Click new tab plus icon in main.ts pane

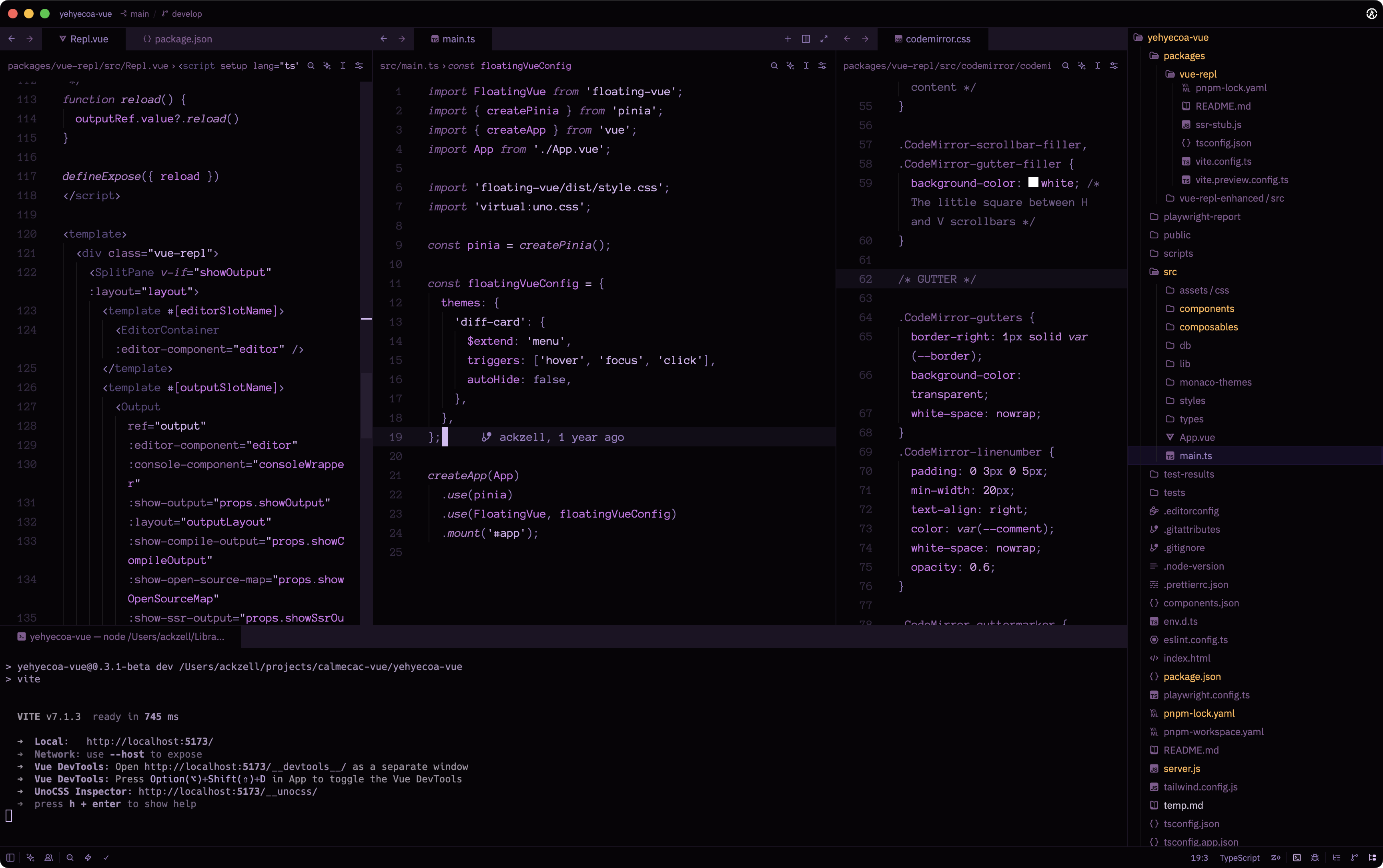point(788,38)
